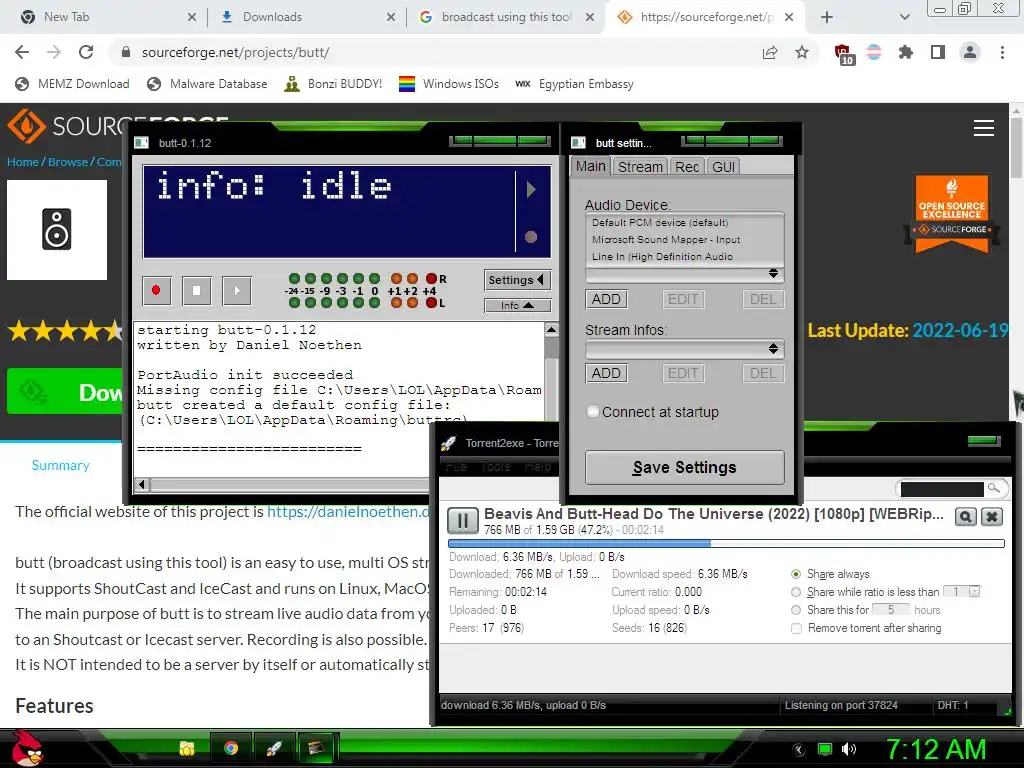Open the File menu in Torrent2exe
This screenshot has width=1024, height=768.
coord(456,467)
